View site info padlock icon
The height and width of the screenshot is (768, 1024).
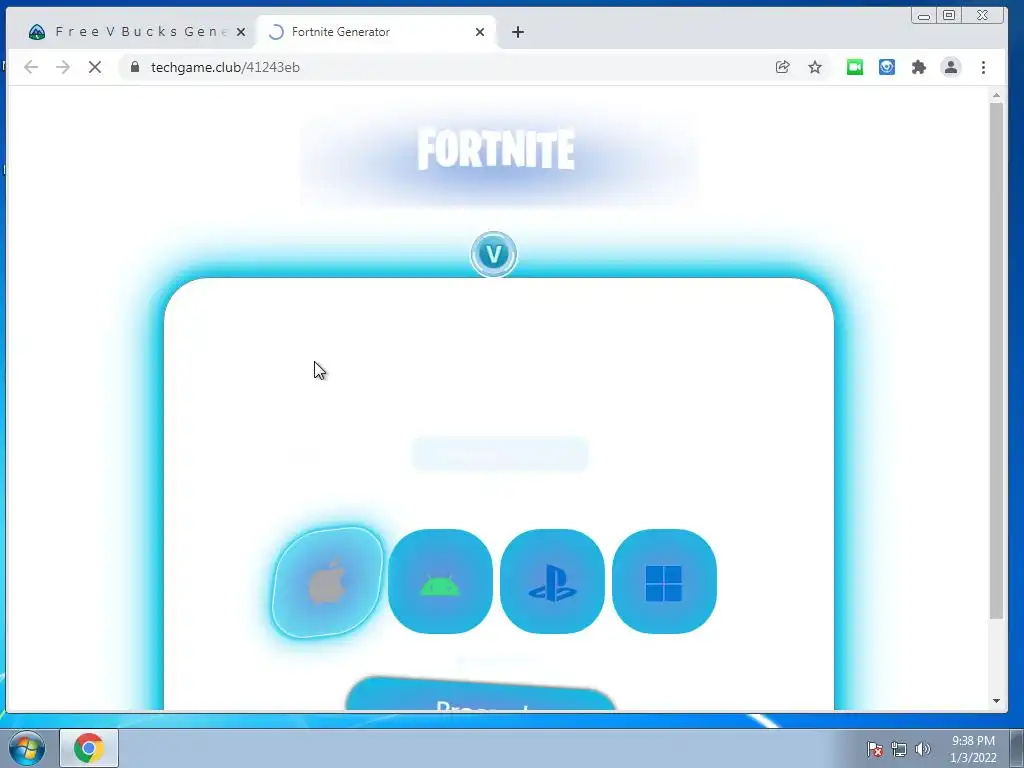[x=135, y=67]
